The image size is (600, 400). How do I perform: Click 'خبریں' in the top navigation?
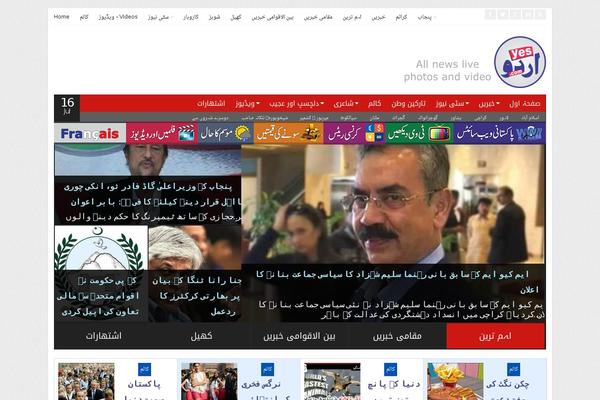[378, 17]
